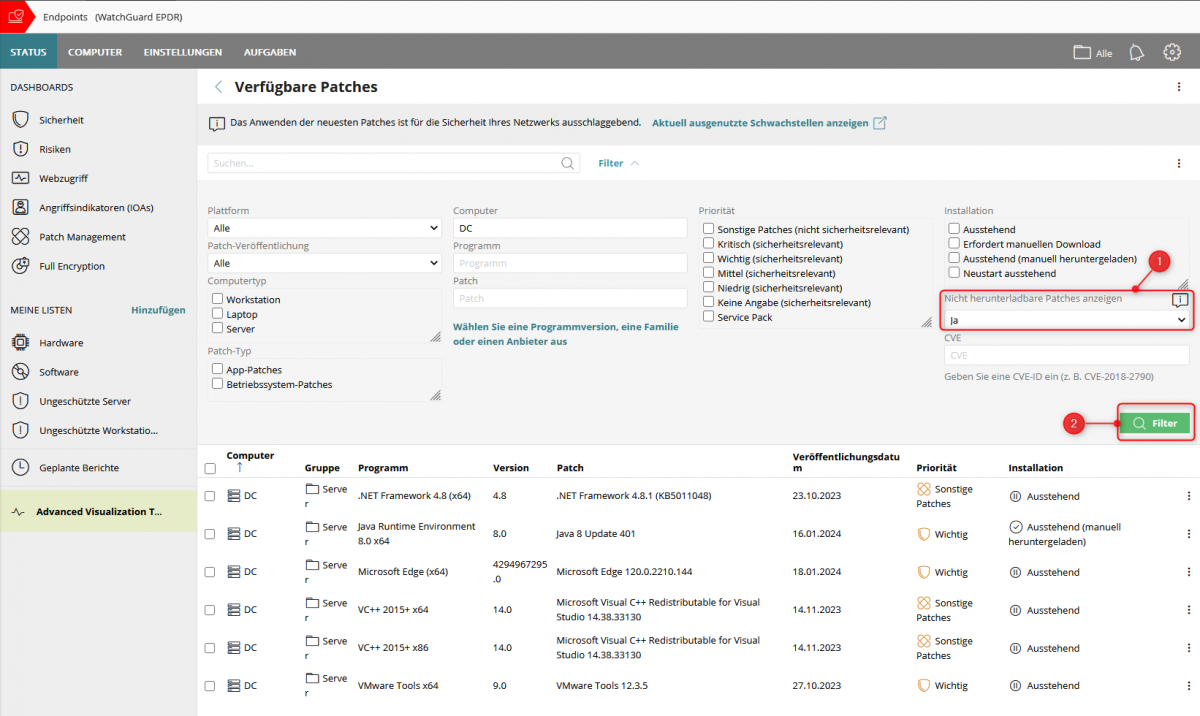
Task: Open the settings gear menu
Action: (1172, 52)
